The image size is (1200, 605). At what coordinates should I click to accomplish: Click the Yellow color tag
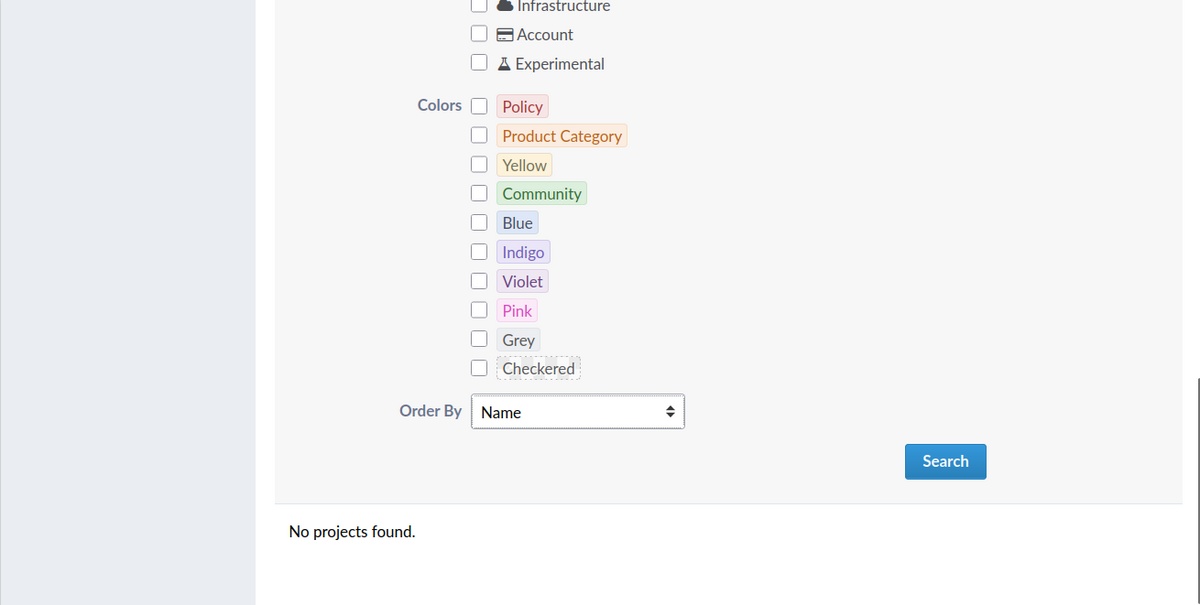click(524, 165)
